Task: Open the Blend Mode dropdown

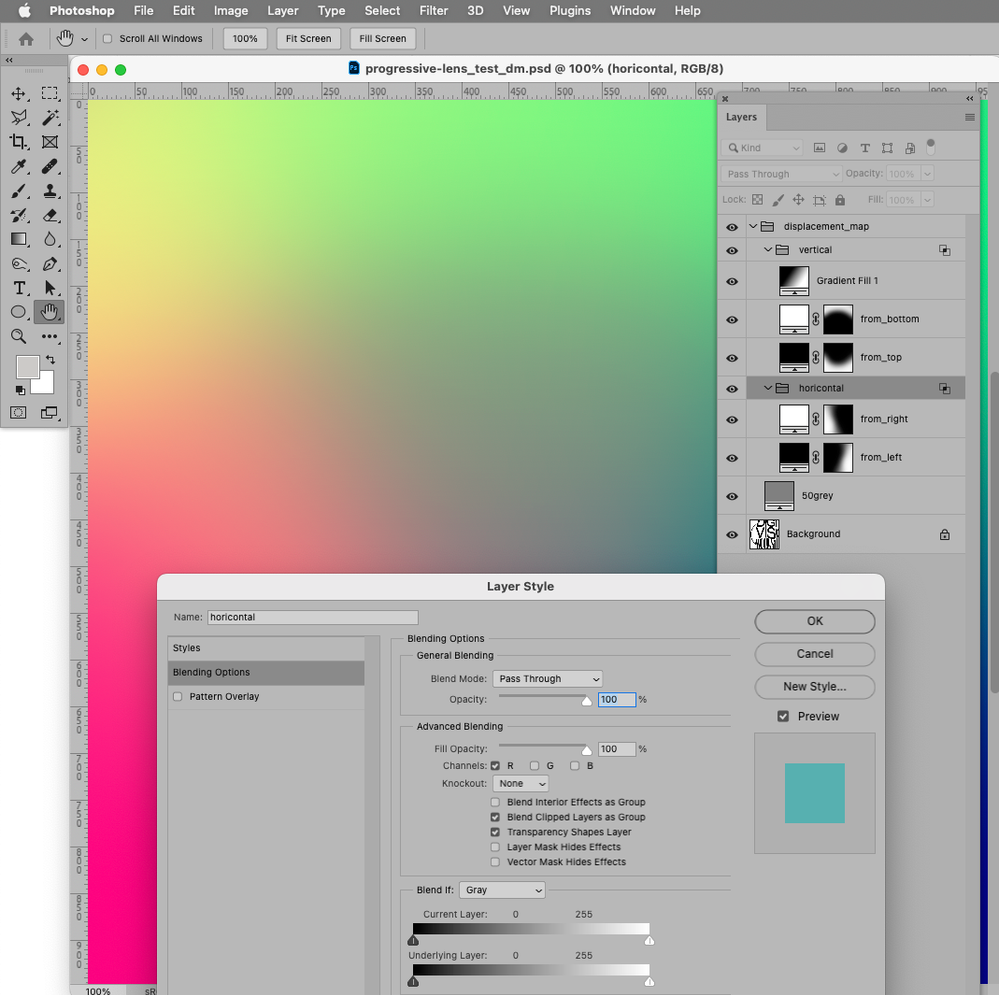Action: [547, 678]
